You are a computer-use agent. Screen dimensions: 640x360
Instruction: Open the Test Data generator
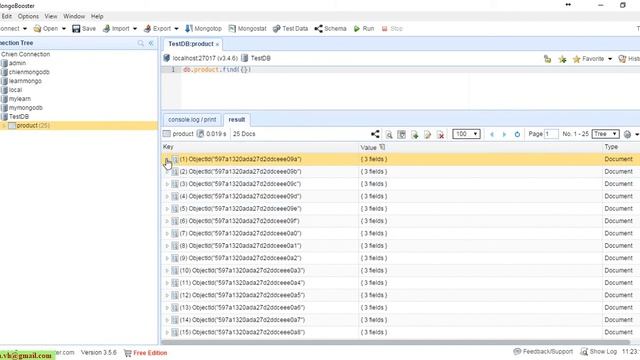[x=290, y=29]
